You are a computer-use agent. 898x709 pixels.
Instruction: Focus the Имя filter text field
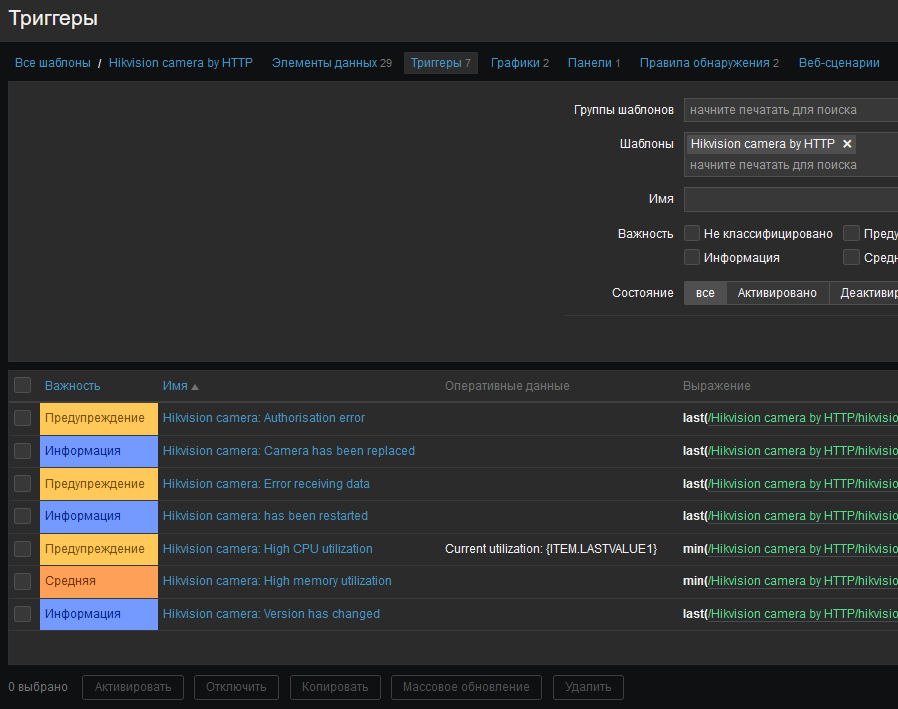[790, 199]
